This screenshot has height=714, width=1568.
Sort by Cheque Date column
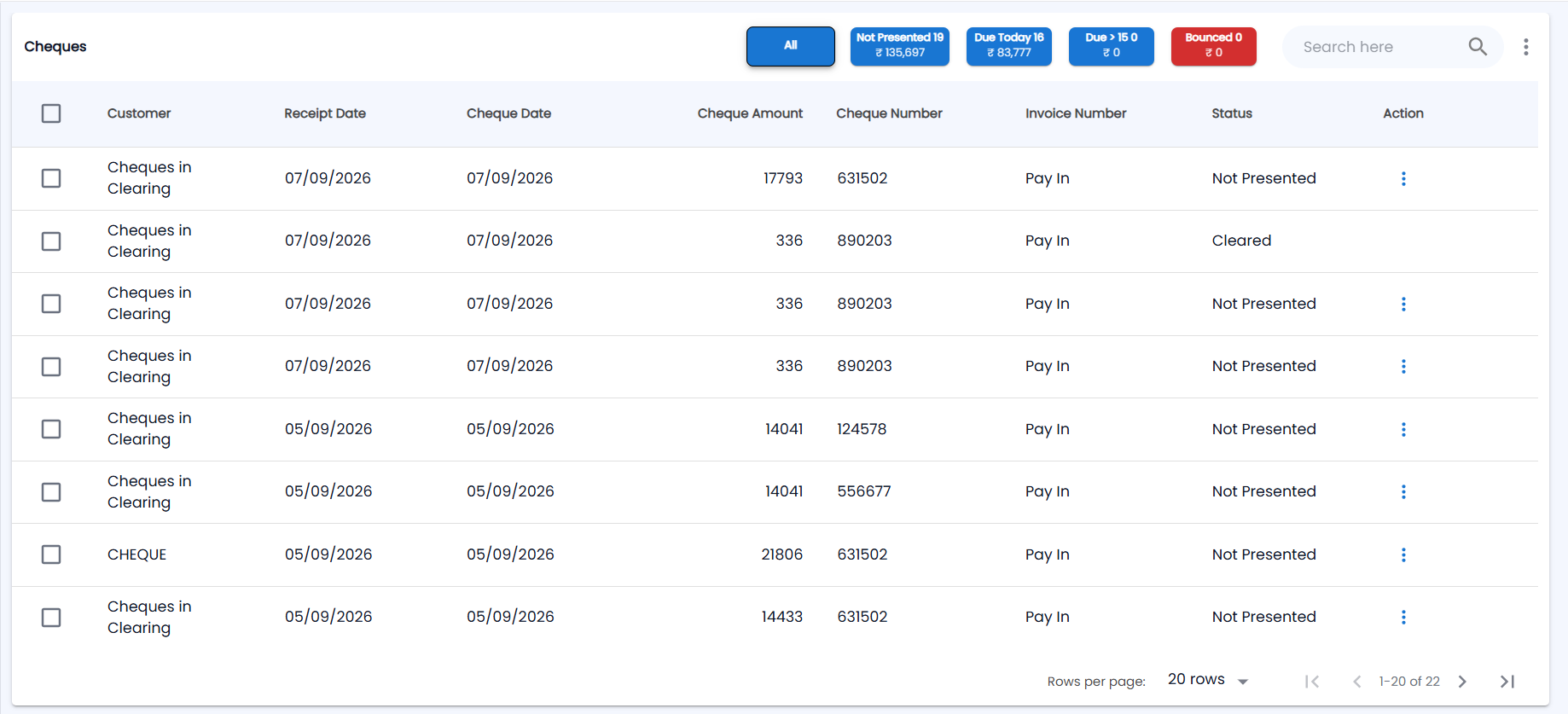(x=508, y=113)
